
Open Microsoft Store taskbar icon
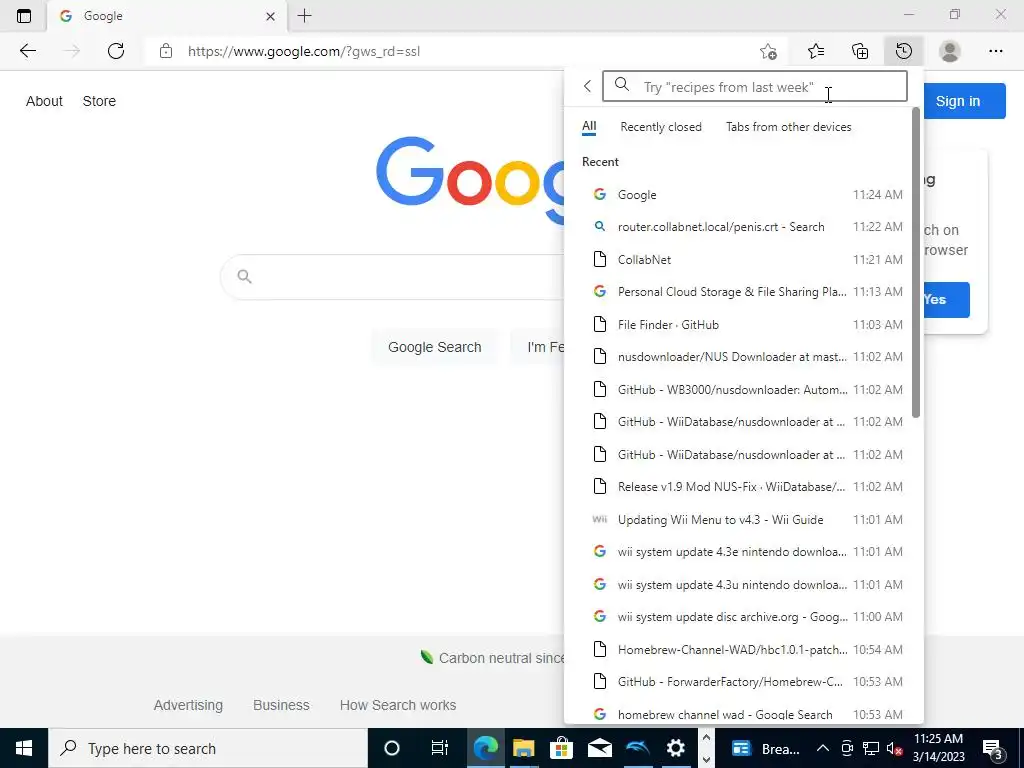(561, 748)
